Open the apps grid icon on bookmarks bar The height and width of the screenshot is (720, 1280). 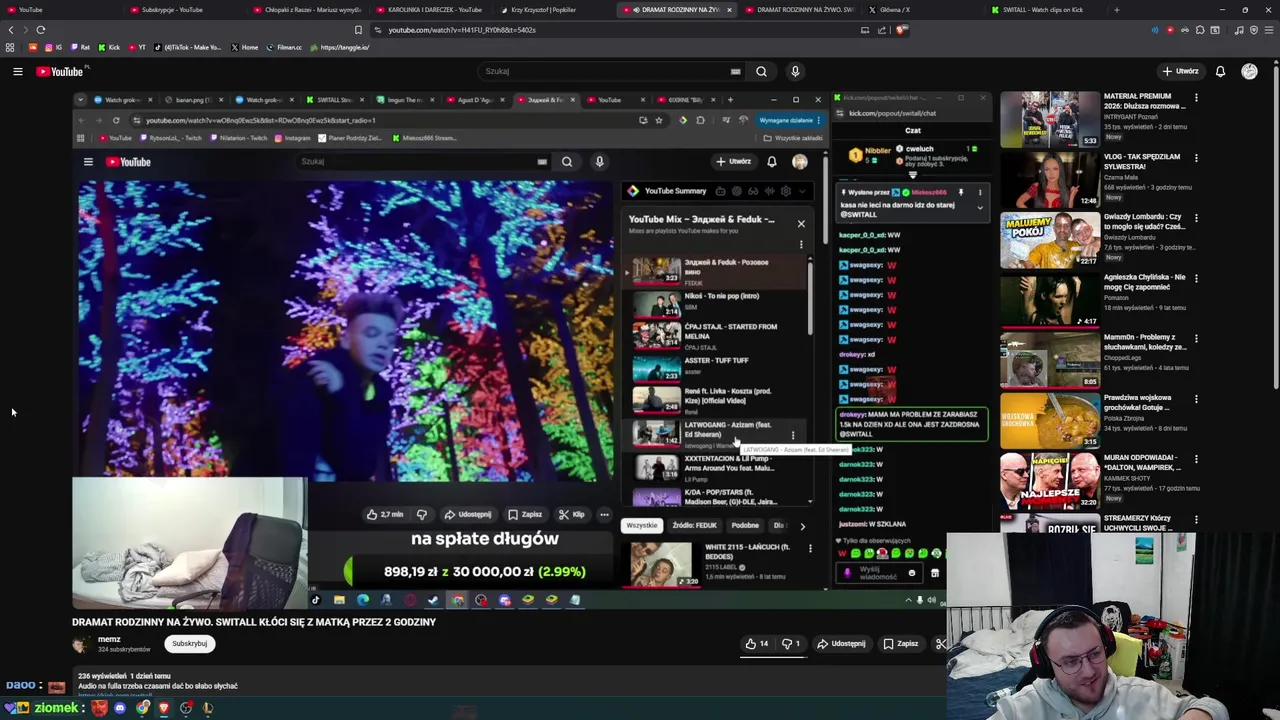pos(10,47)
